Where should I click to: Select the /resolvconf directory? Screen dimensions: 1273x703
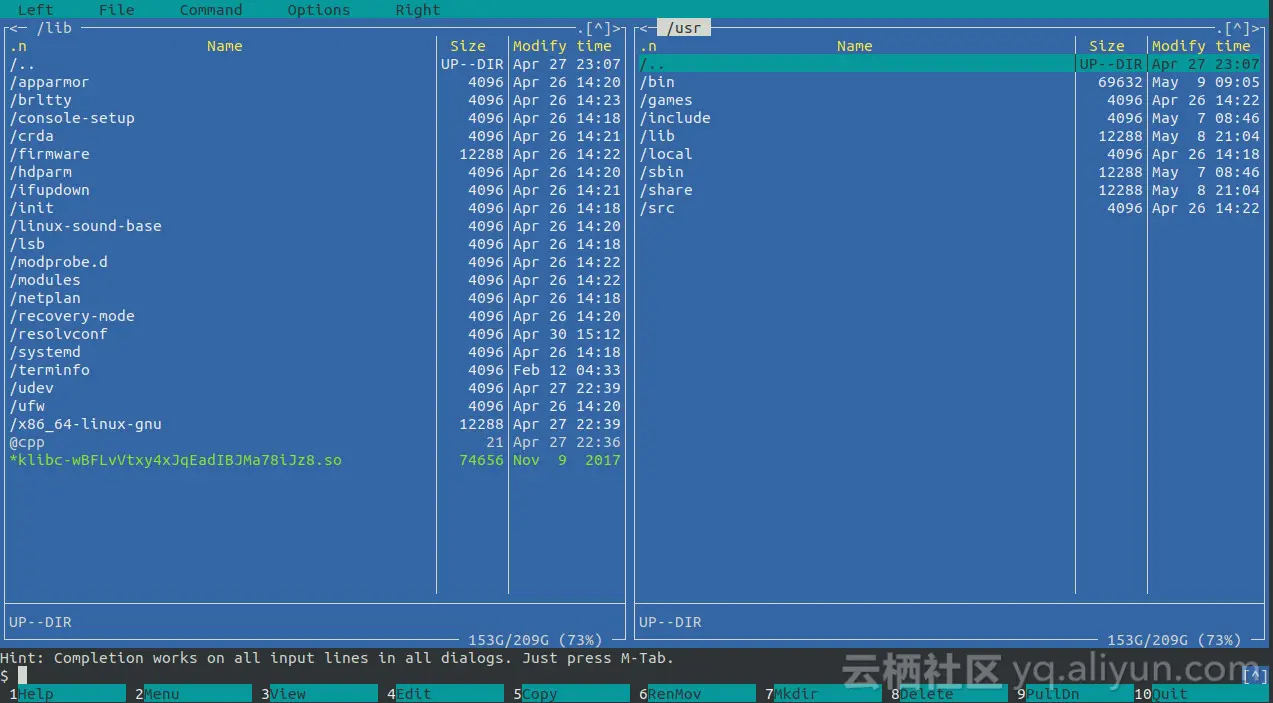pos(315,334)
